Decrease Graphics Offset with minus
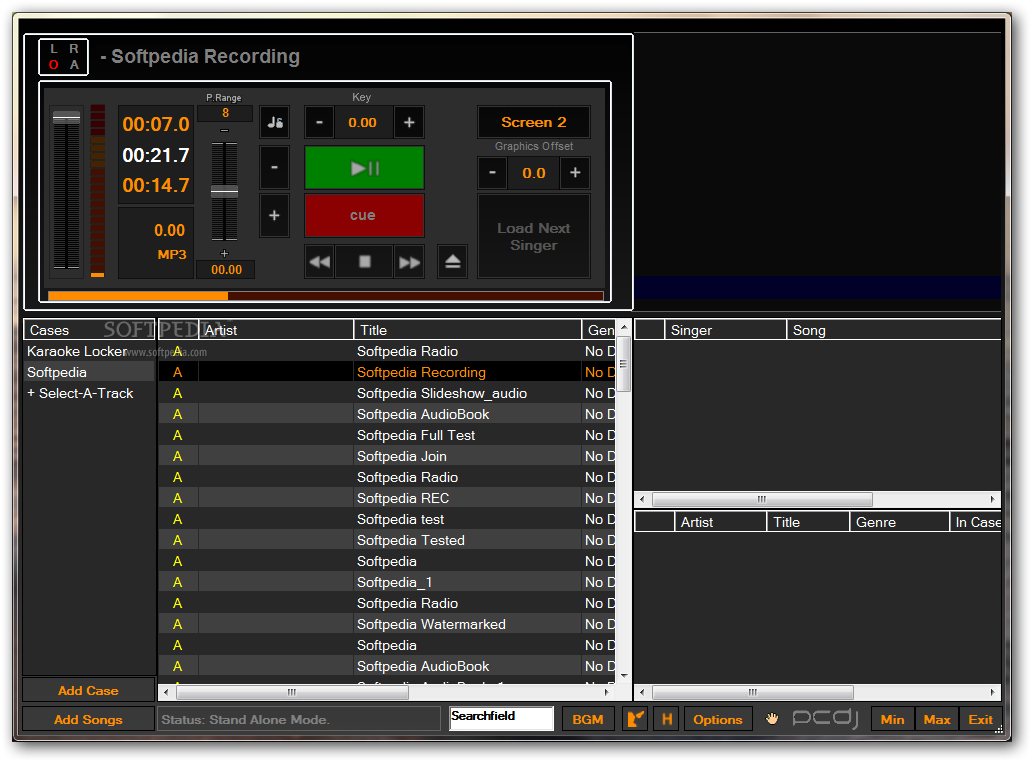The image size is (1032, 762). tap(492, 173)
